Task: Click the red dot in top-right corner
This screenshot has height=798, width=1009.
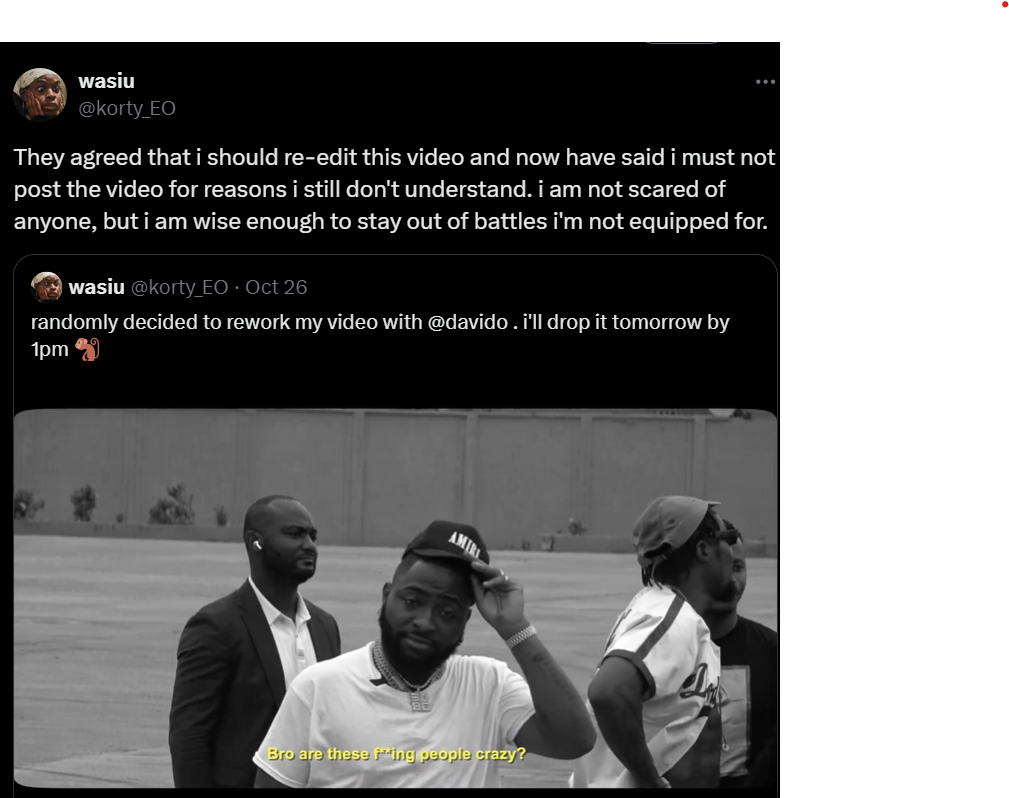Action: tap(1004, 5)
